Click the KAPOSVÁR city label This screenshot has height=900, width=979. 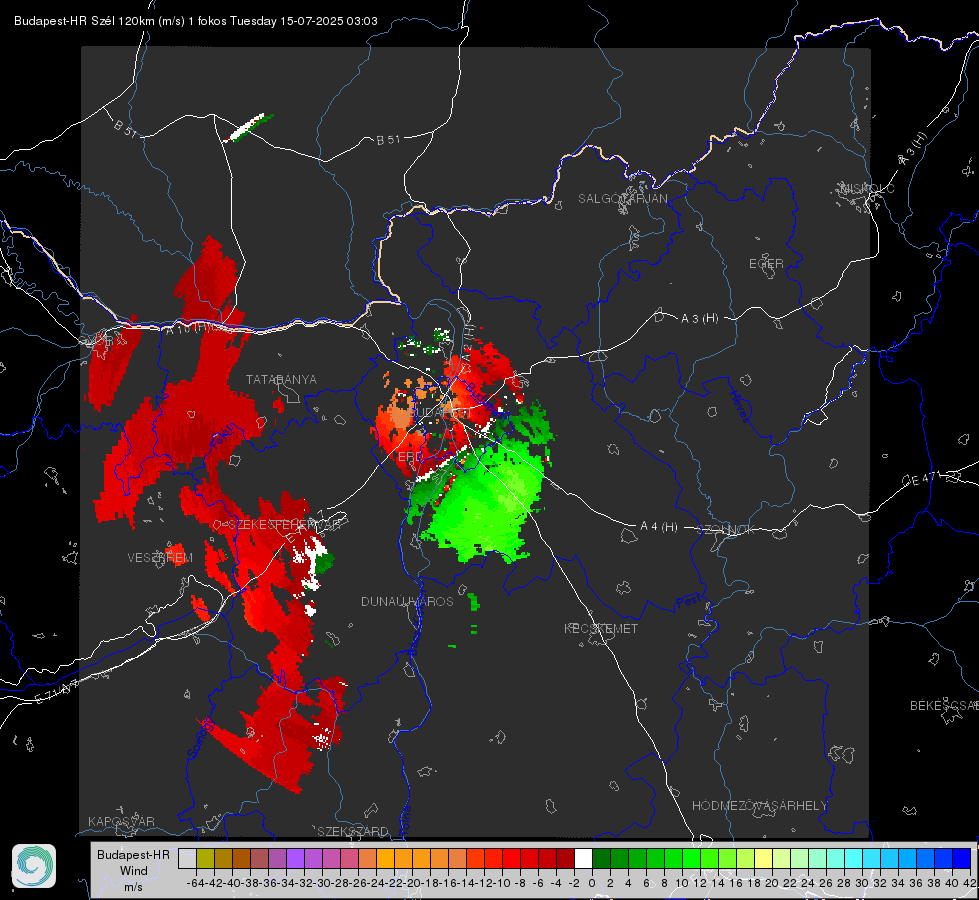point(121,821)
